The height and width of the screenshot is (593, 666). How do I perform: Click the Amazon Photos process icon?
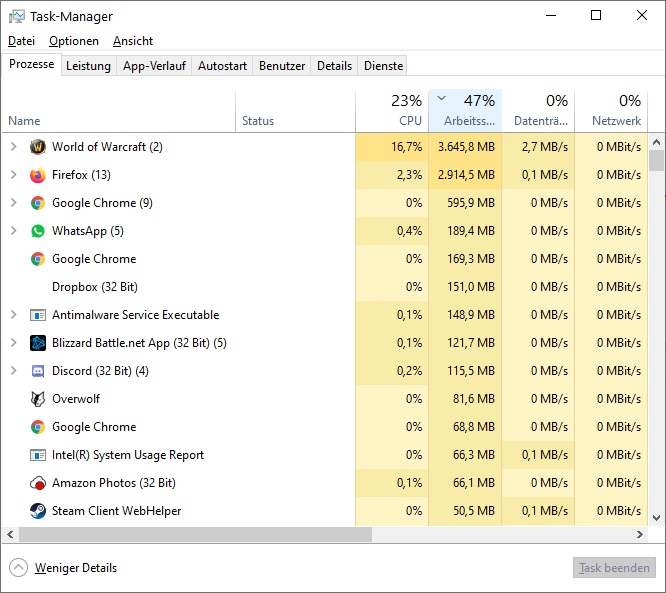click(x=38, y=483)
